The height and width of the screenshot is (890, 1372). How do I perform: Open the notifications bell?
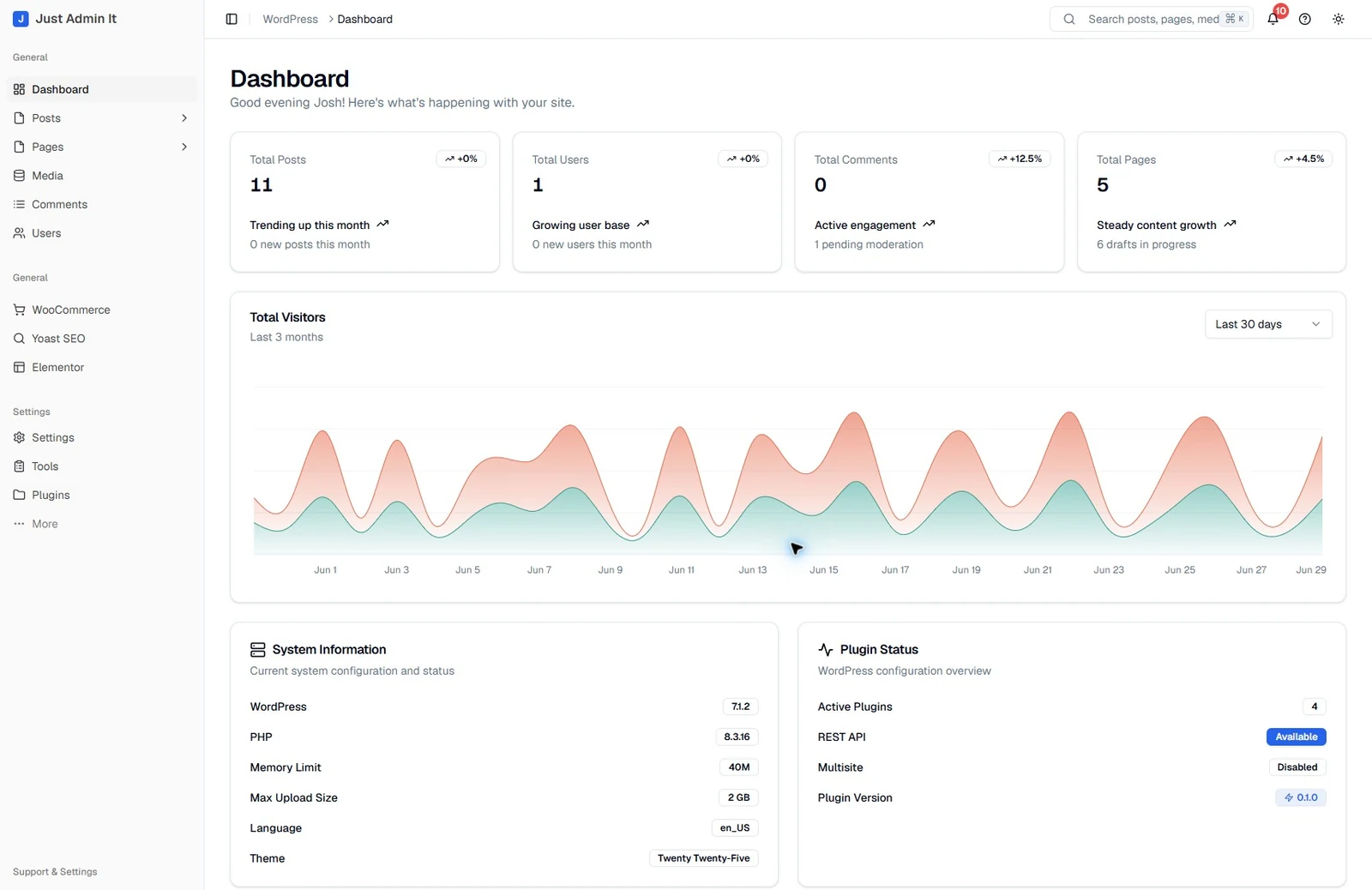point(1273,19)
